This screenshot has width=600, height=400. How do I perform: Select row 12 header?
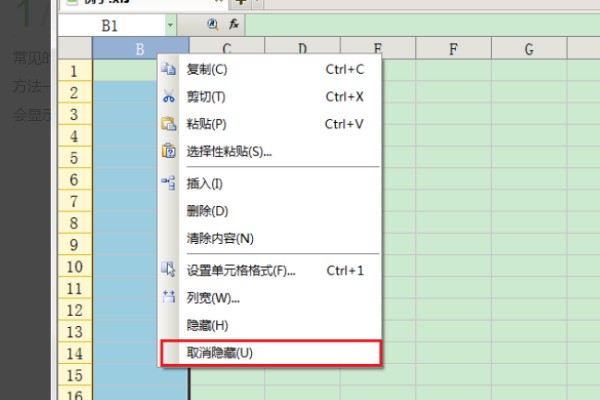point(75,310)
